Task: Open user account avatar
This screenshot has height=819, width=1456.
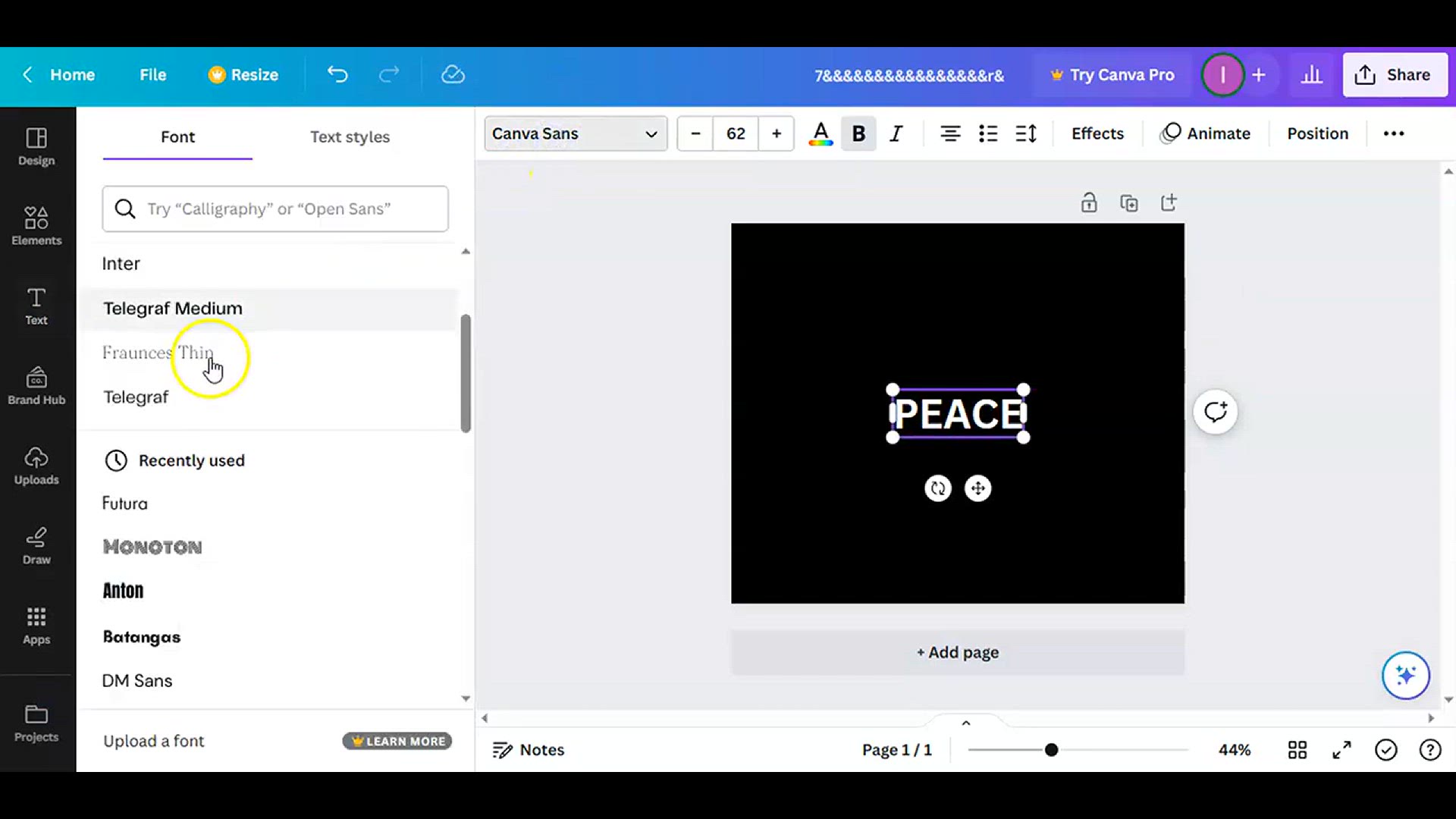Action: [1222, 74]
